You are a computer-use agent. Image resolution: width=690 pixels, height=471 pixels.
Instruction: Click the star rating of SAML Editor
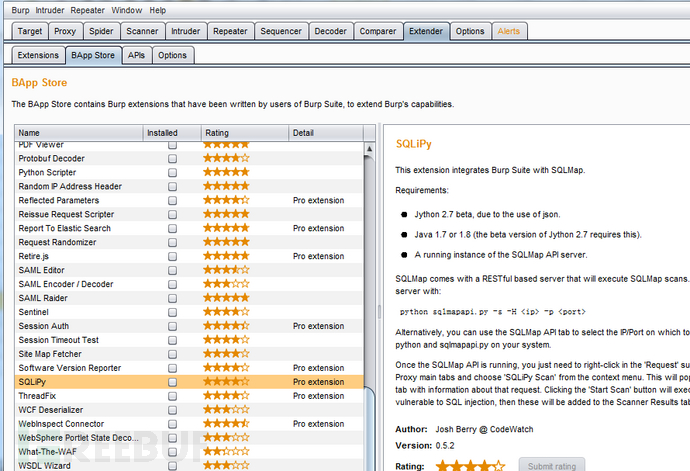pyautogui.click(x=226, y=270)
